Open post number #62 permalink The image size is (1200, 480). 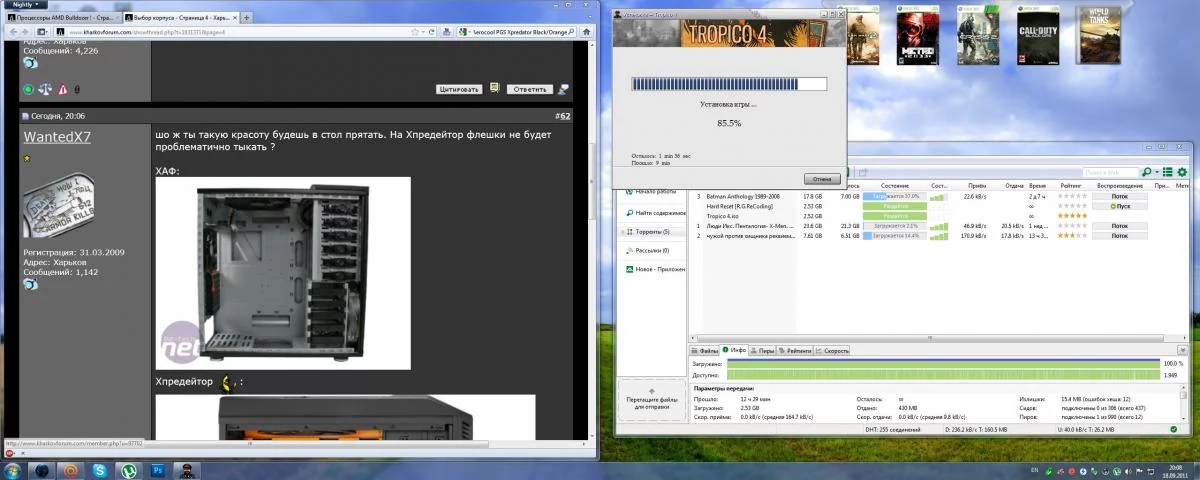tap(563, 116)
